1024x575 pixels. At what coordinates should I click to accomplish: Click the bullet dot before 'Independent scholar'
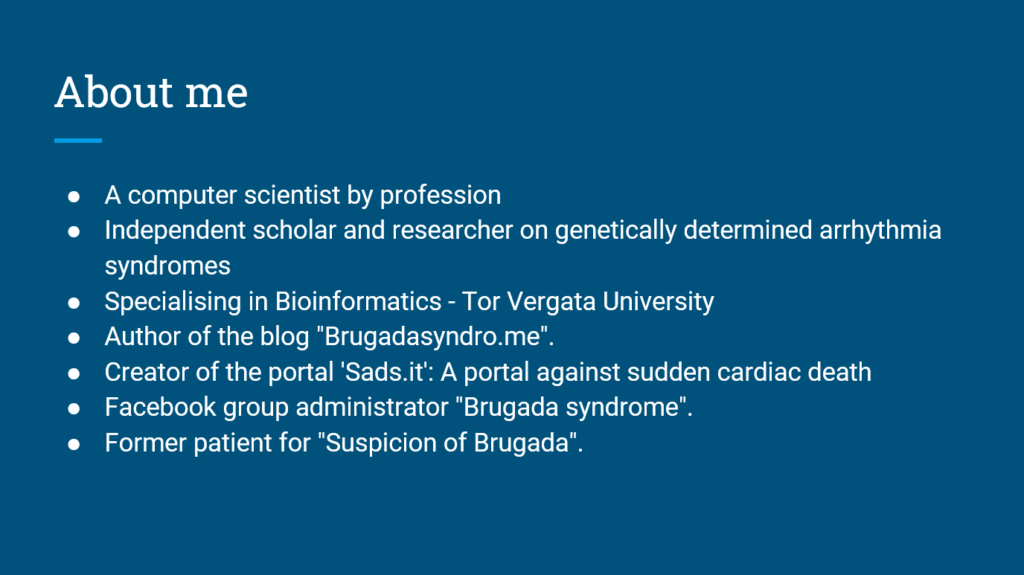pyautogui.click(x=74, y=232)
